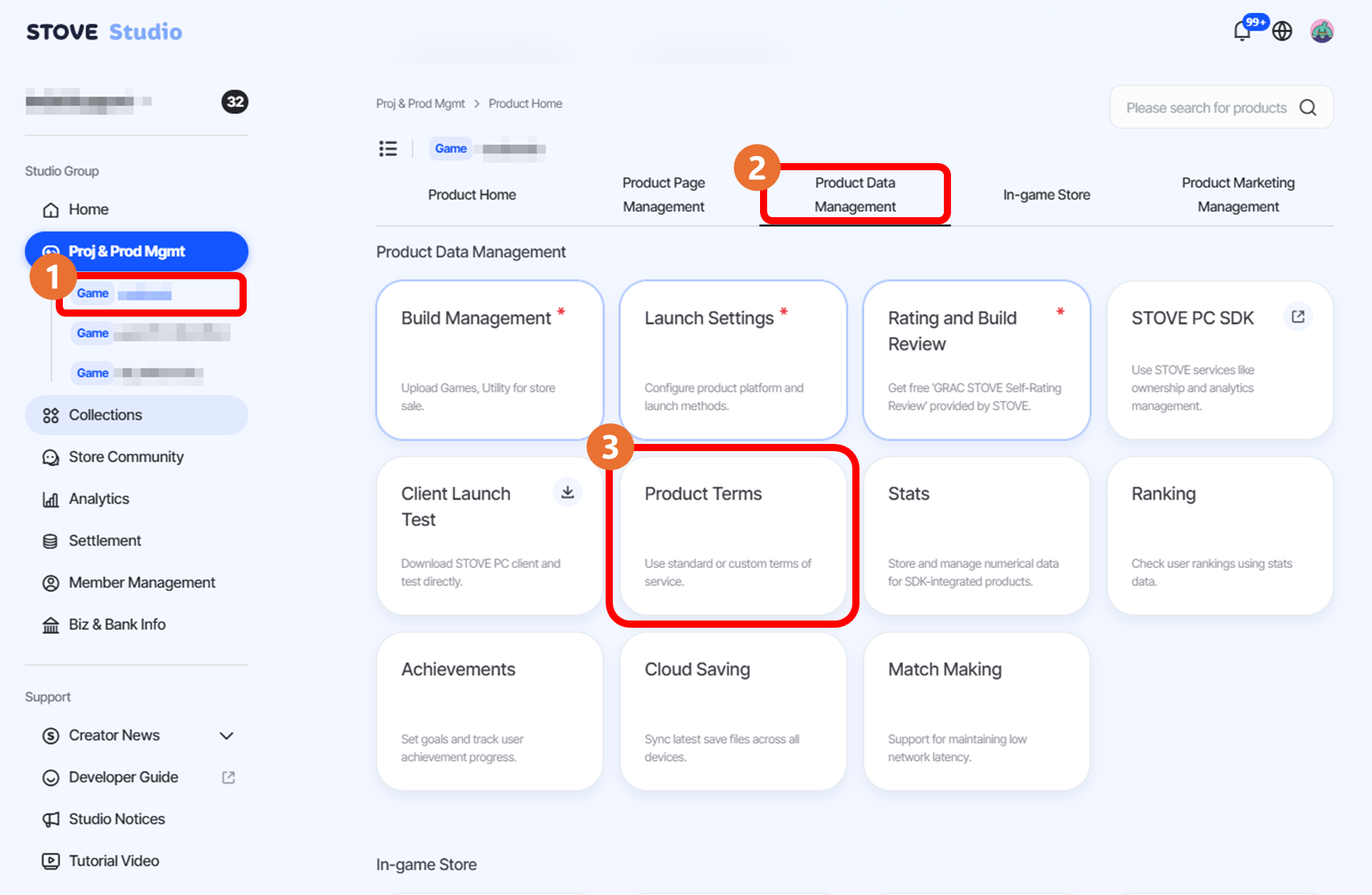Click the Creator News icon
Image resolution: width=1372 pixels, height=895 pixels.
click(51, 736)
